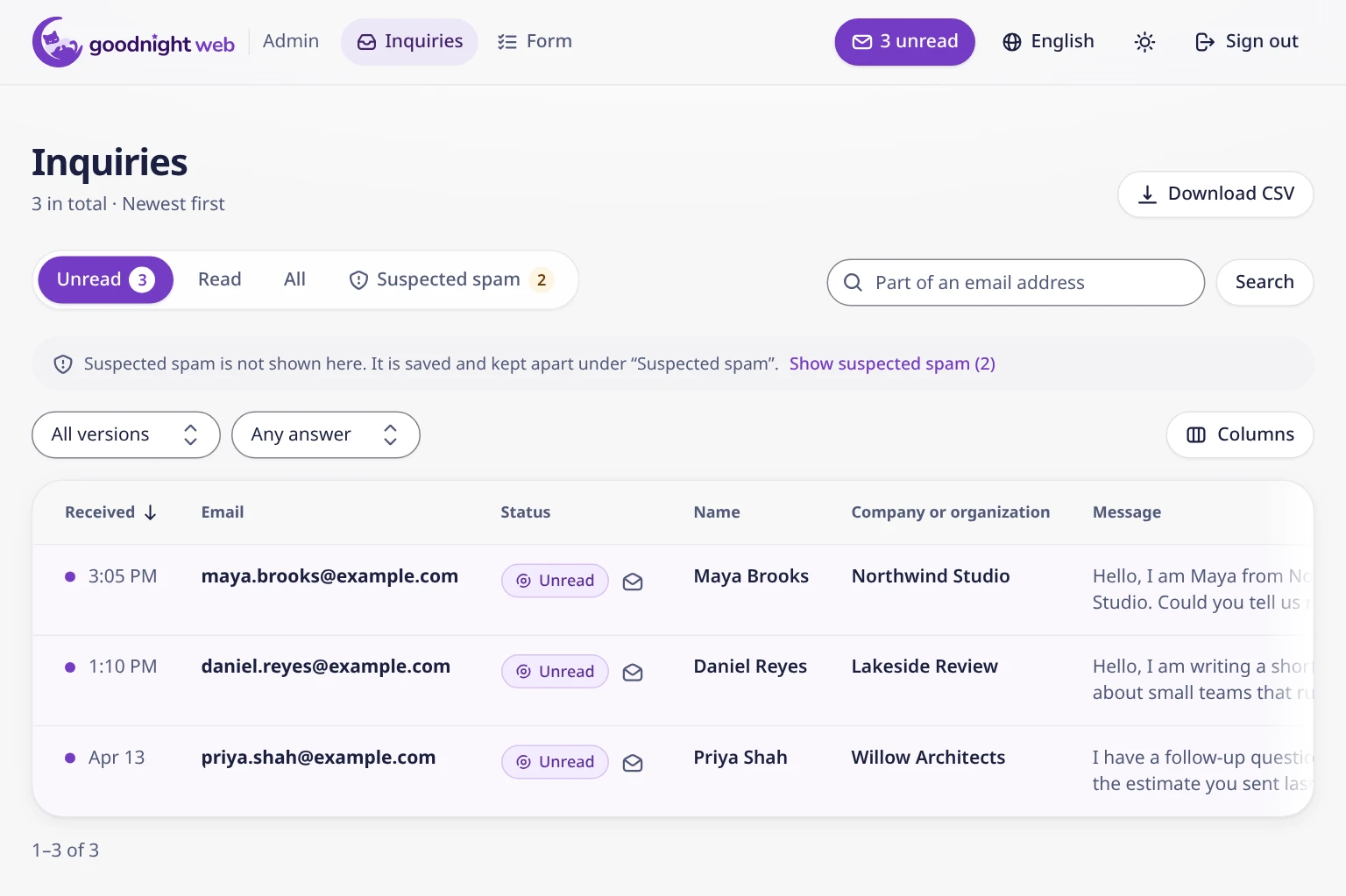Click the goodnight web logo
The height and width of the screenshot is (896, 1346).
tap(133, 42)
